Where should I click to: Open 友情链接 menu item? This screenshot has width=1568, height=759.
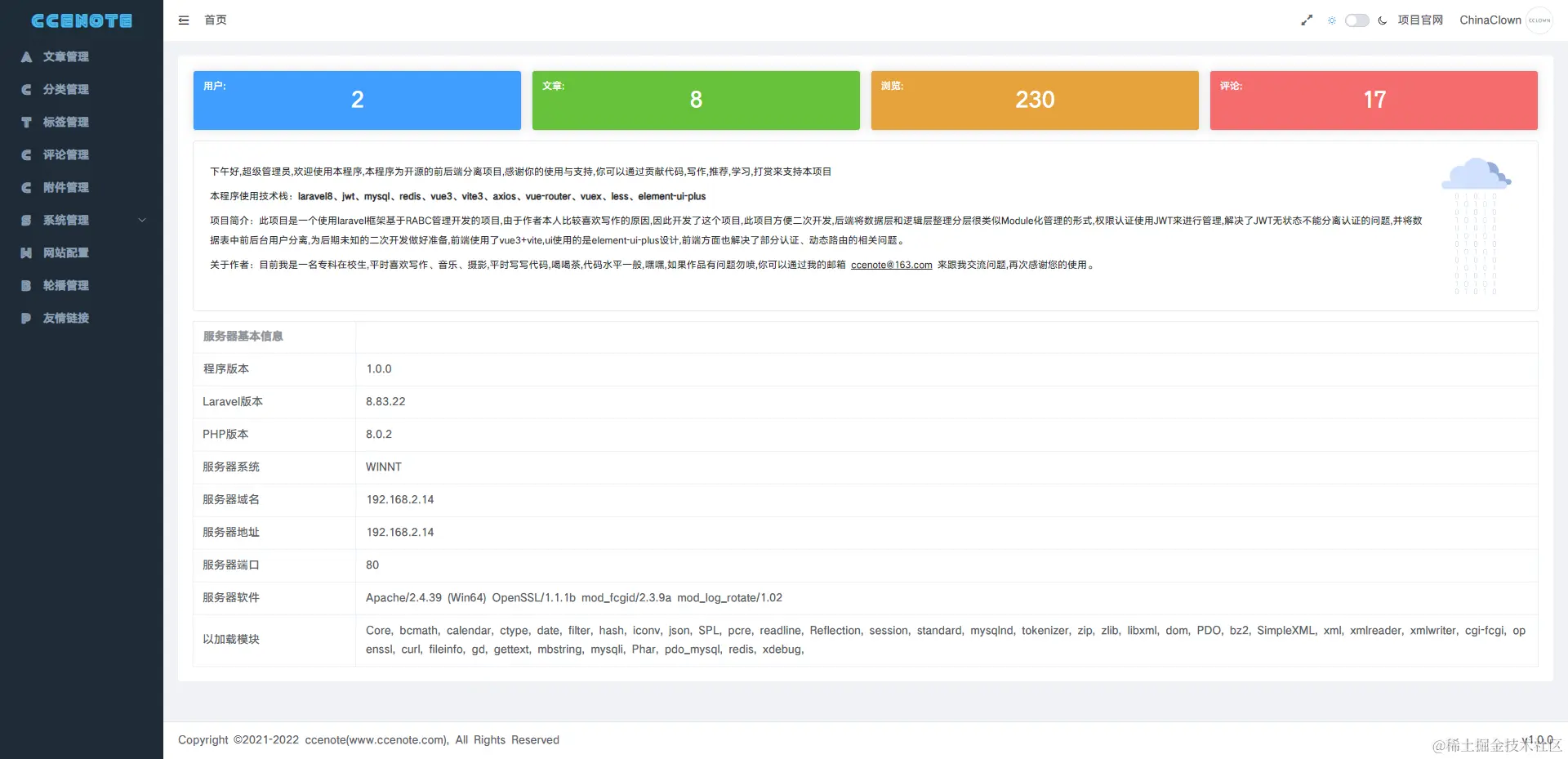point(82,318)
